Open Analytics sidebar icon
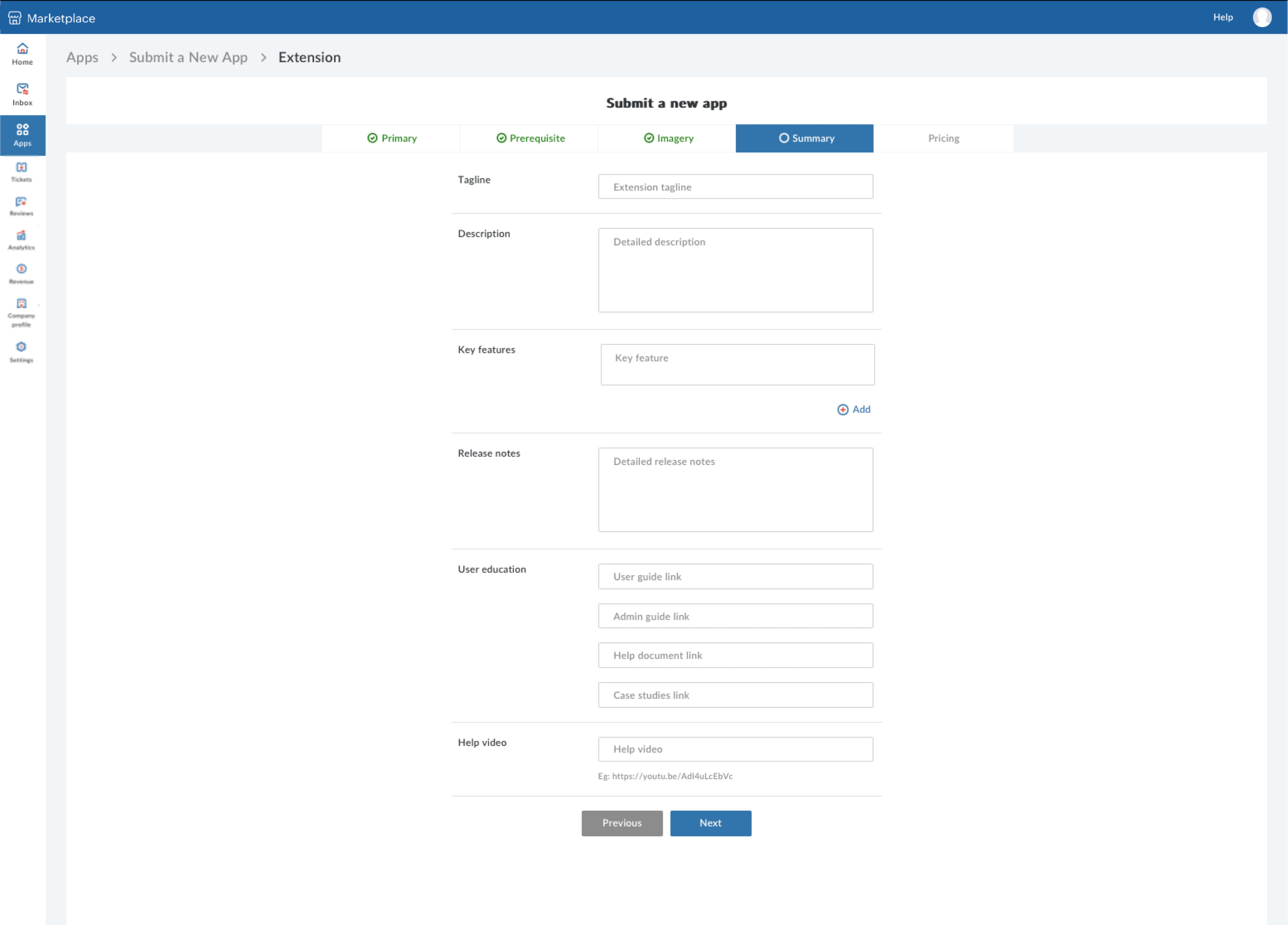1288x925 pixels. [x=21, y=240]
